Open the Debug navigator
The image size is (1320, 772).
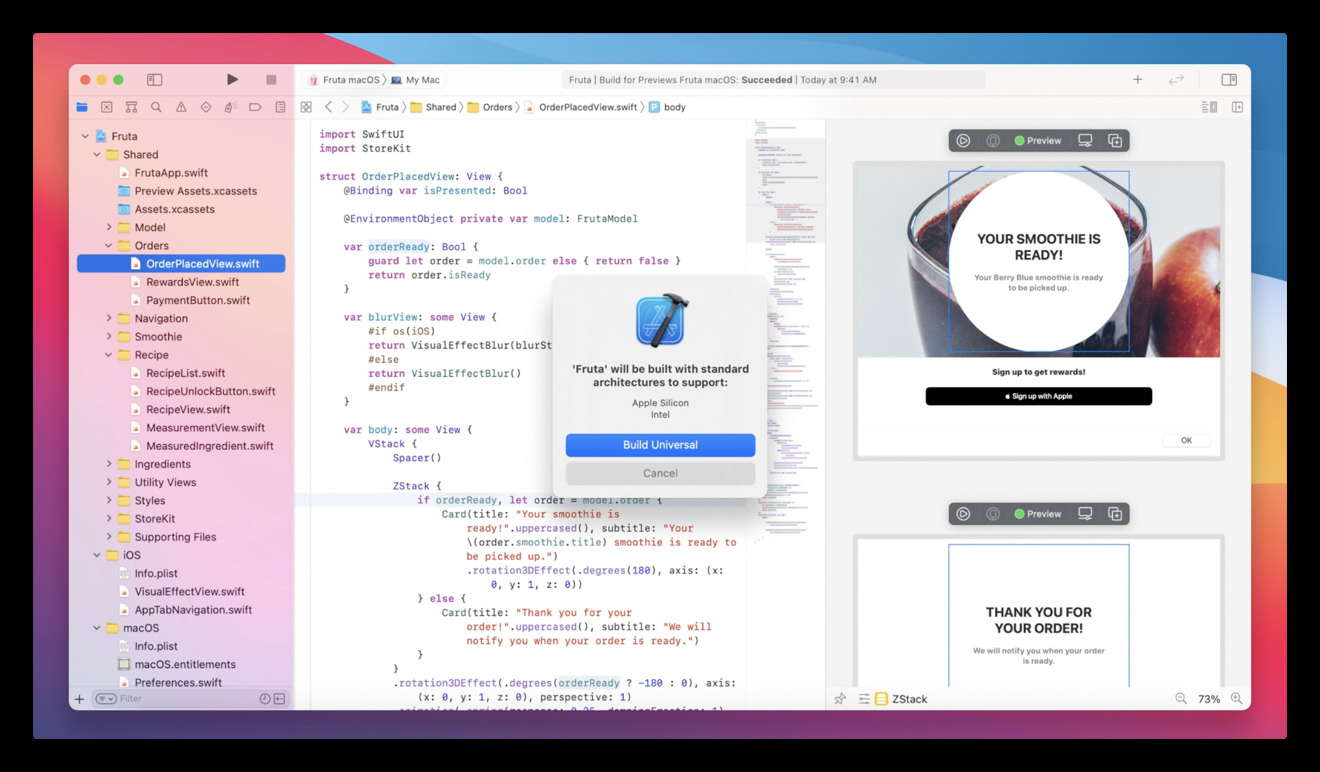(230, 107)
